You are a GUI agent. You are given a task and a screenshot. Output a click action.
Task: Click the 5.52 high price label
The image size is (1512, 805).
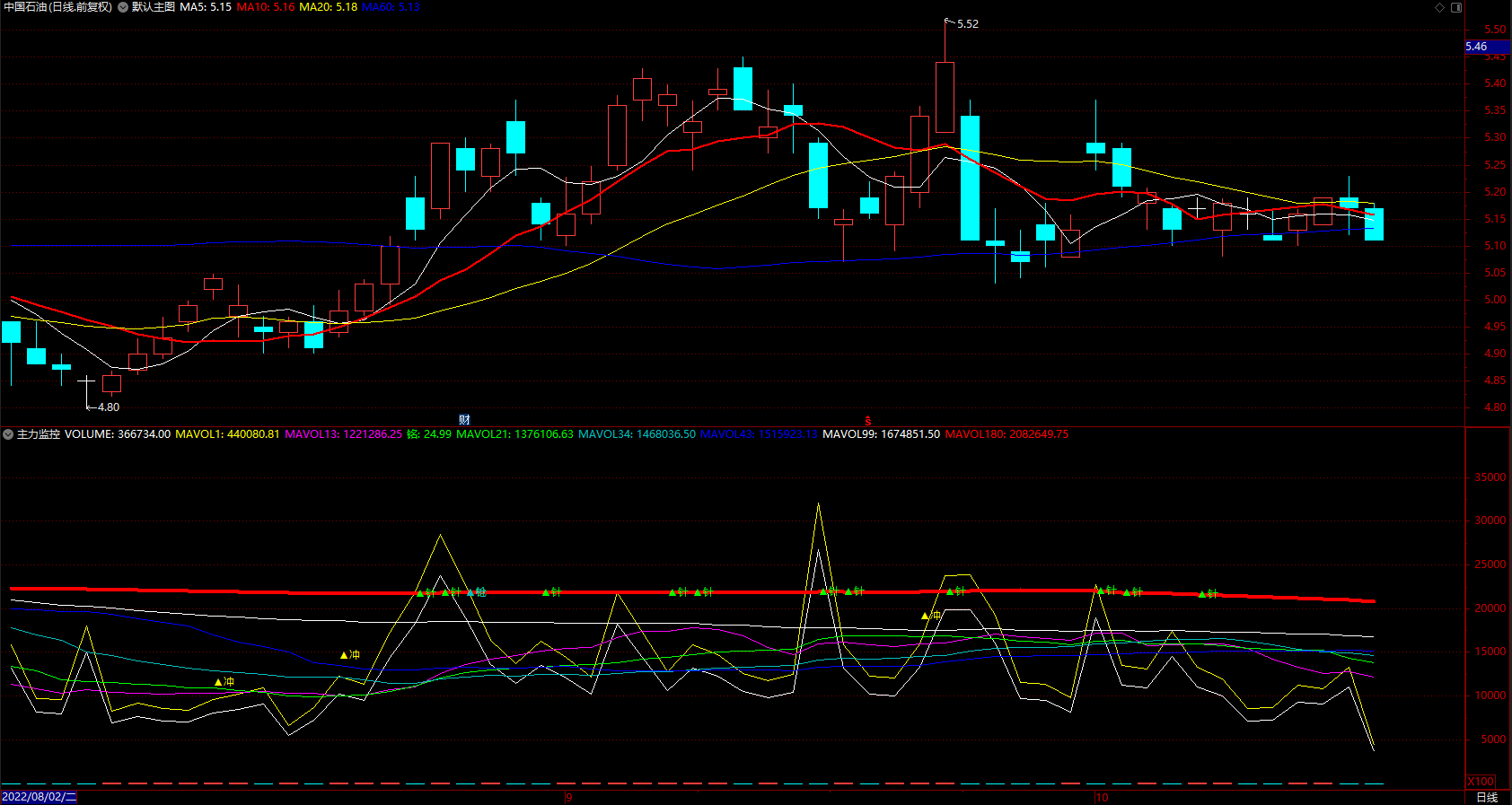tap(968, 24)
